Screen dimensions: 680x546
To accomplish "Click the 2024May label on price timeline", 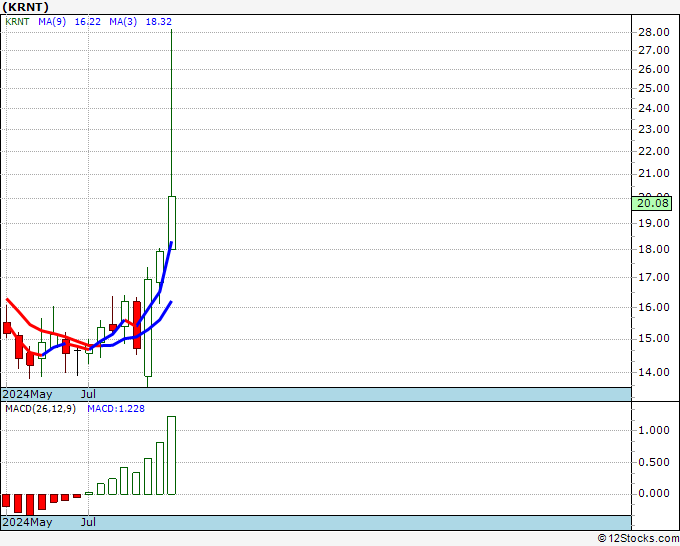I will tap(27, 394).
